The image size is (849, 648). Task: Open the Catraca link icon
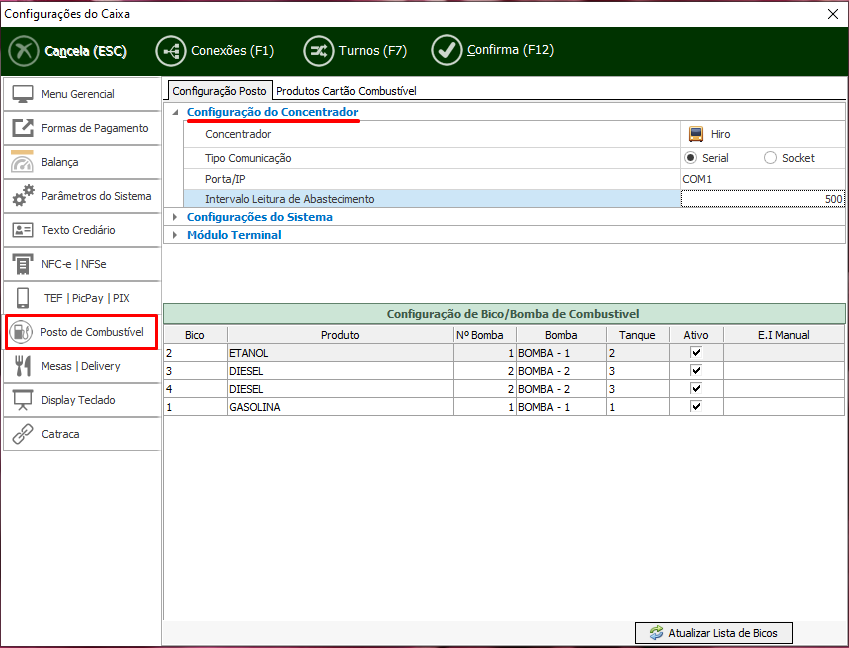point(23,434)
